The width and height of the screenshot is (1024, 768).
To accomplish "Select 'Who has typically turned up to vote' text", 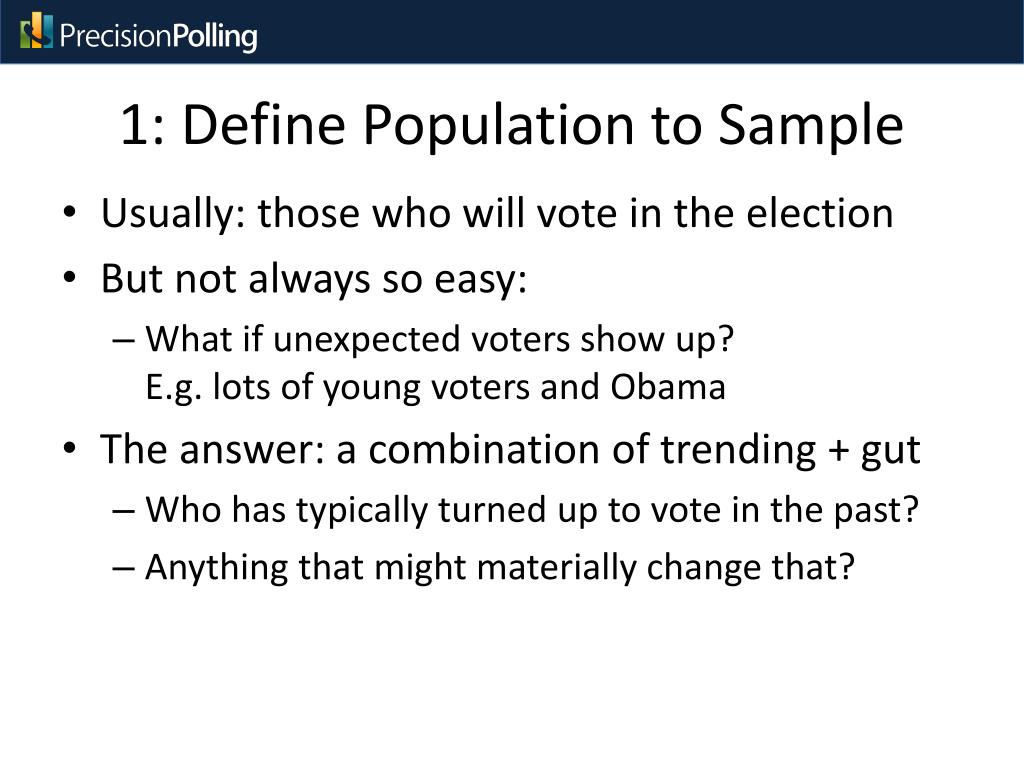I will 531,510.
